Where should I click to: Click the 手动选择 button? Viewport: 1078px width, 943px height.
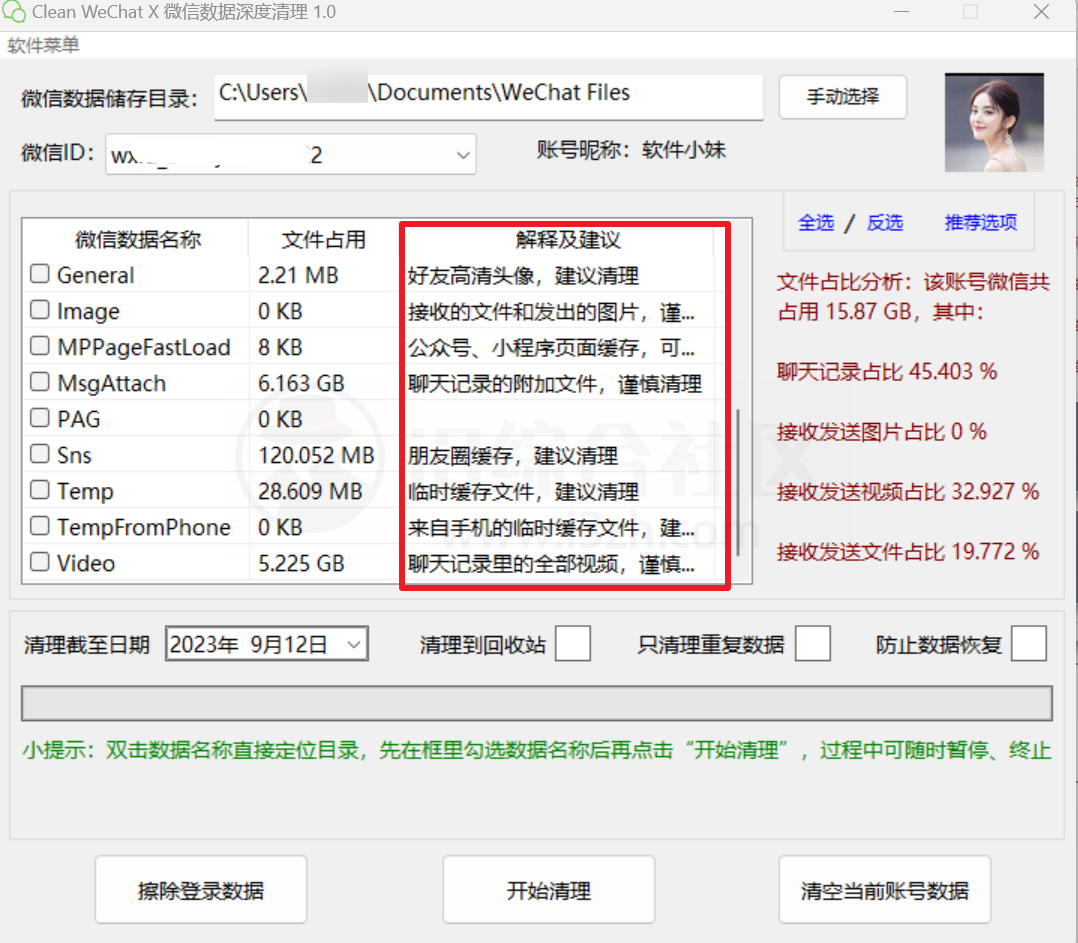click(842, 97)
